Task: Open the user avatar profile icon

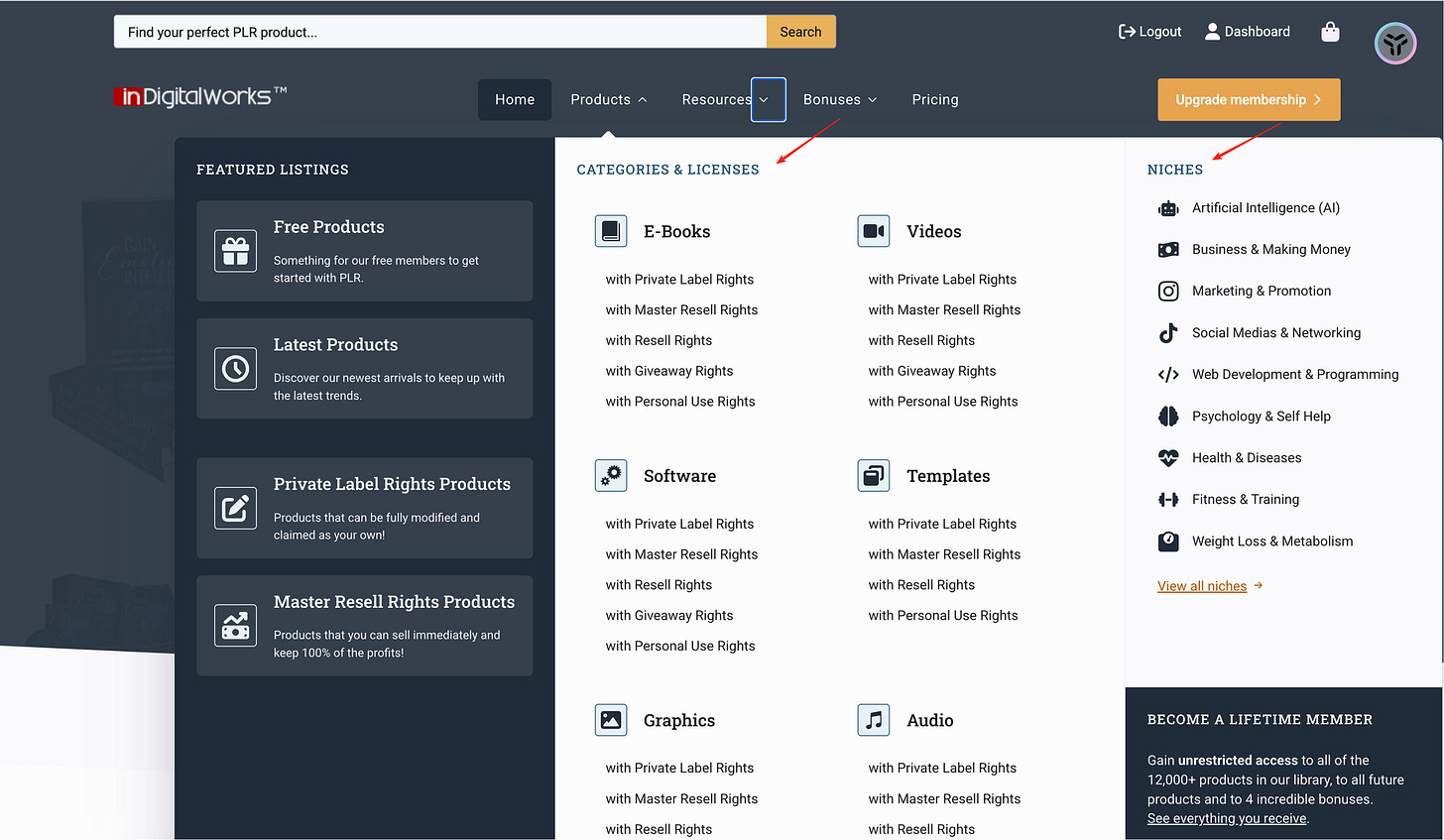Action: click(1395, 44)
